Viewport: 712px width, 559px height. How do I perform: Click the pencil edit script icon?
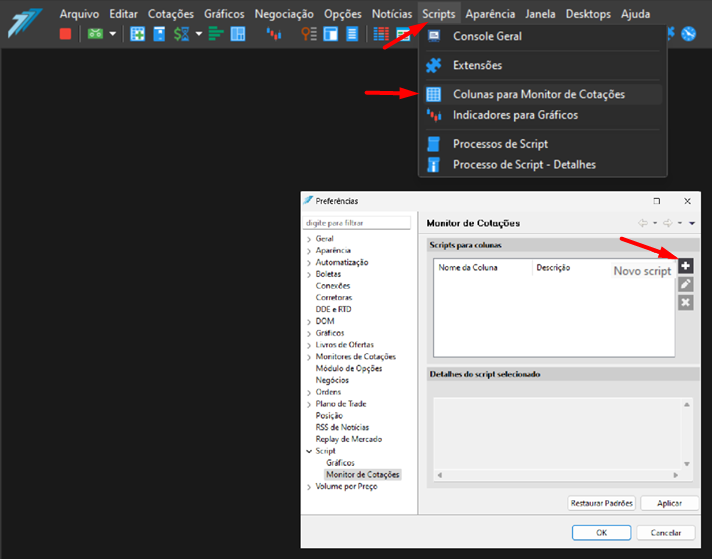pos(685,284)
